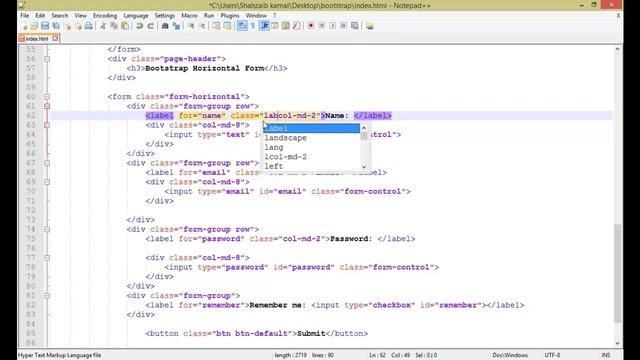Open the File menu
The width and height of the screenshot is (640, 360).
[24, 16]
